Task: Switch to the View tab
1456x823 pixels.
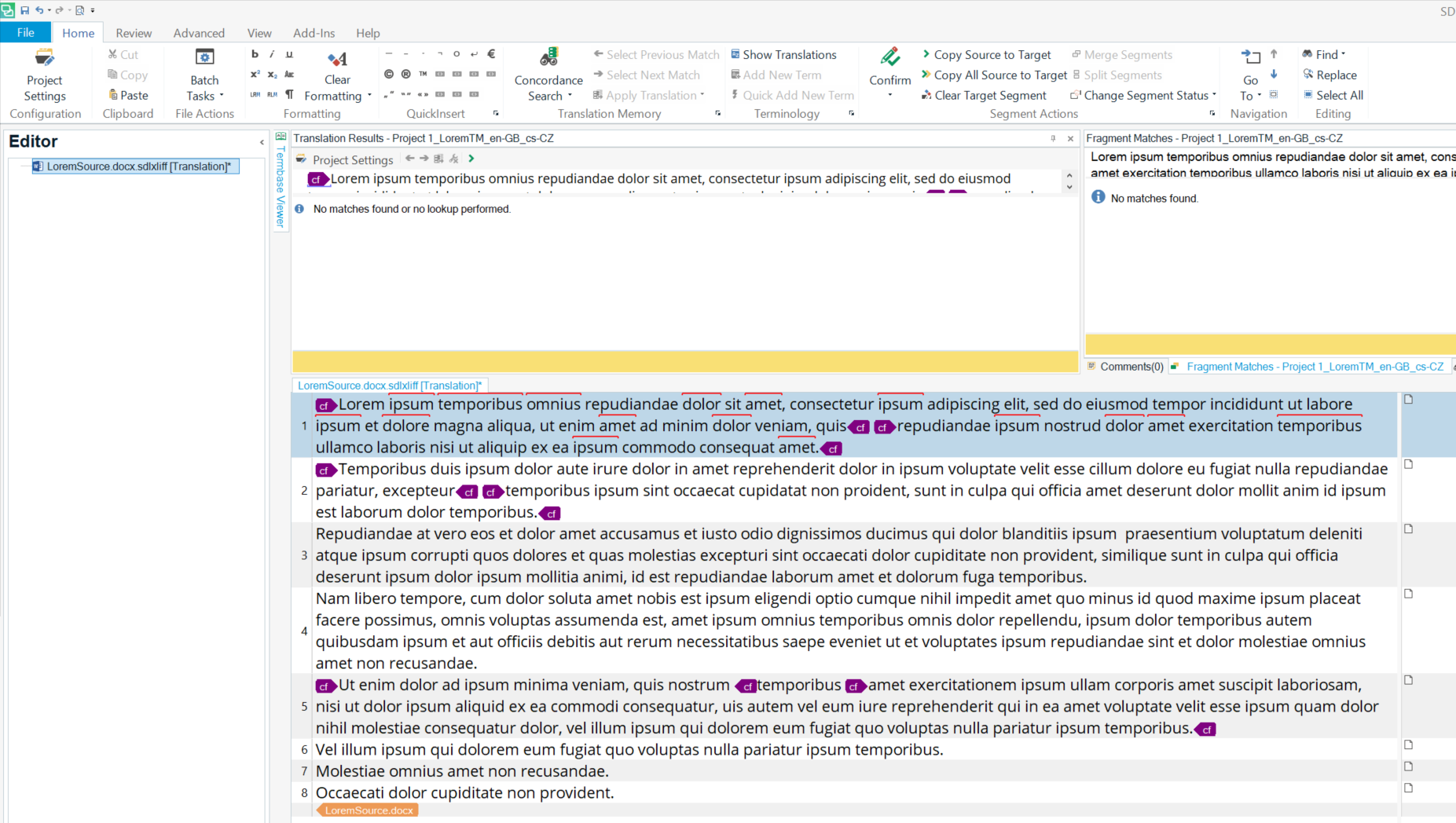Action: pos(259,33)
